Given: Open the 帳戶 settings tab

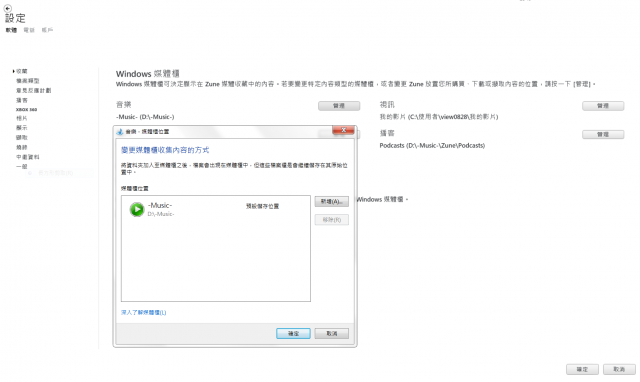Looking at the screenshot, I should (47, 30).
